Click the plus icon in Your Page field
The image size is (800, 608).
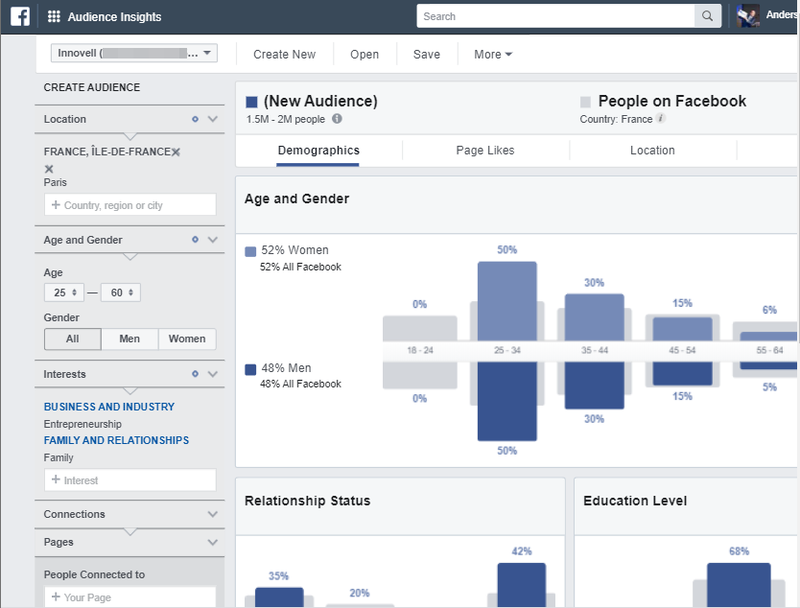coord(56,596)
